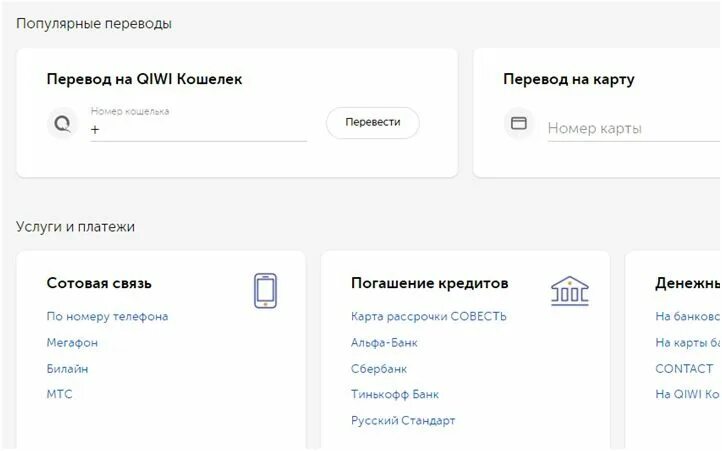Click the Перевод на карту heading
722x451 pixels.
tap(569, 79)
